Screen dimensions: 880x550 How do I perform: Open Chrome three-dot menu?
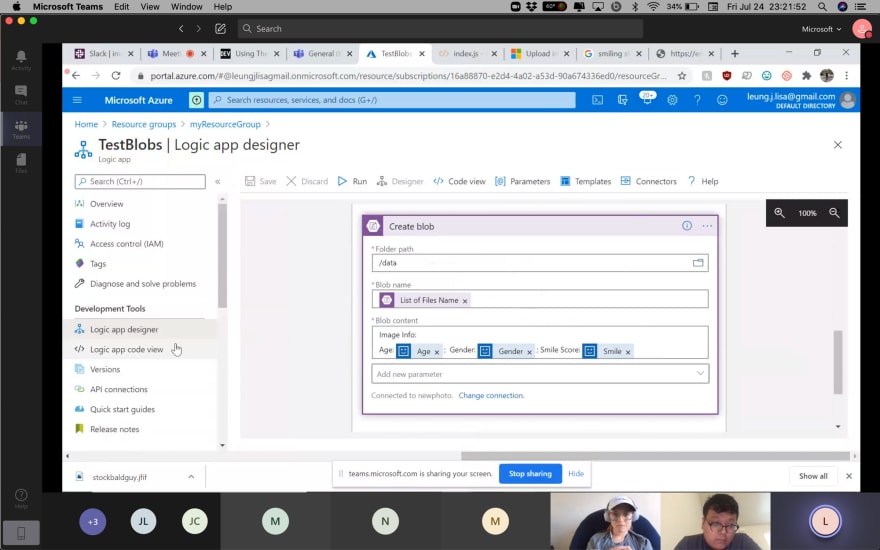(x=846, y=75)
